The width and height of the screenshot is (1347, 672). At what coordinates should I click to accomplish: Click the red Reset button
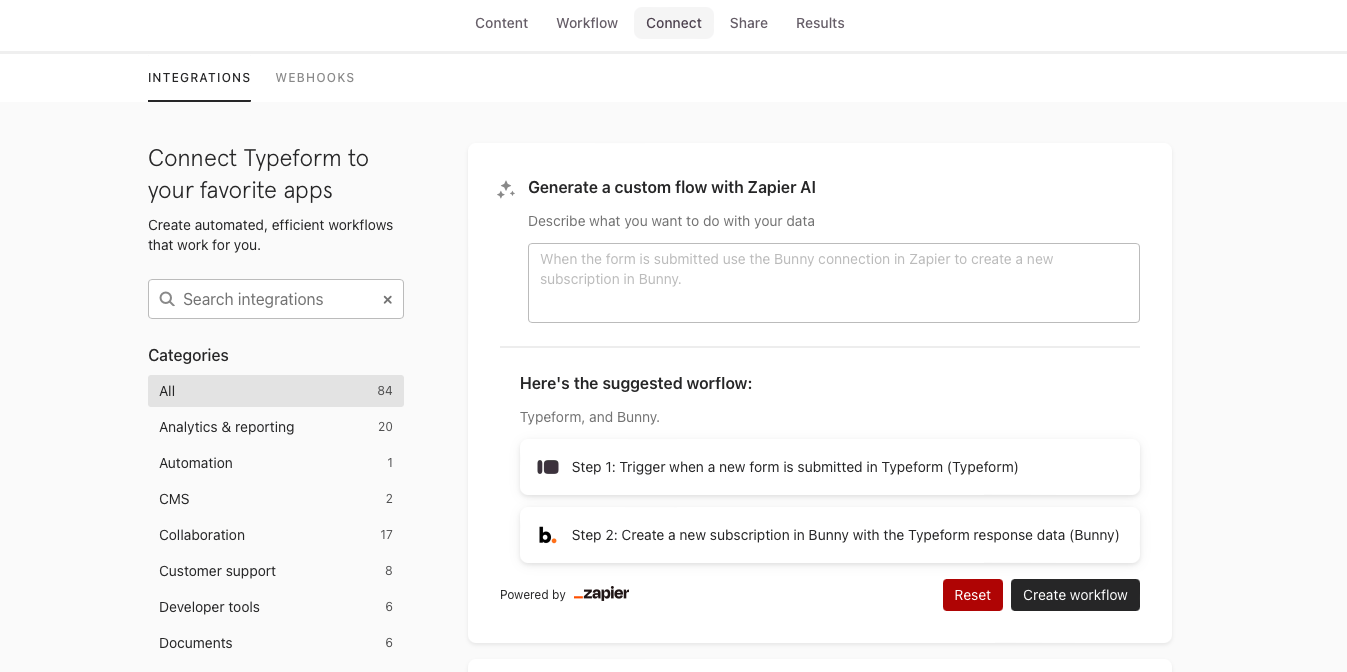coord(972,594)
